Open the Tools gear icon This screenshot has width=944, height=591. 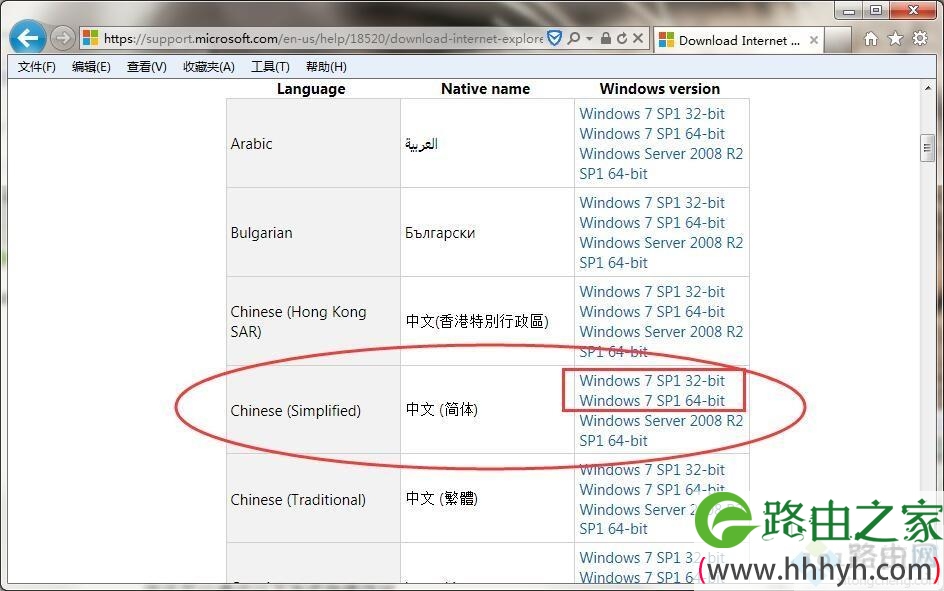[x=920, y=39]
